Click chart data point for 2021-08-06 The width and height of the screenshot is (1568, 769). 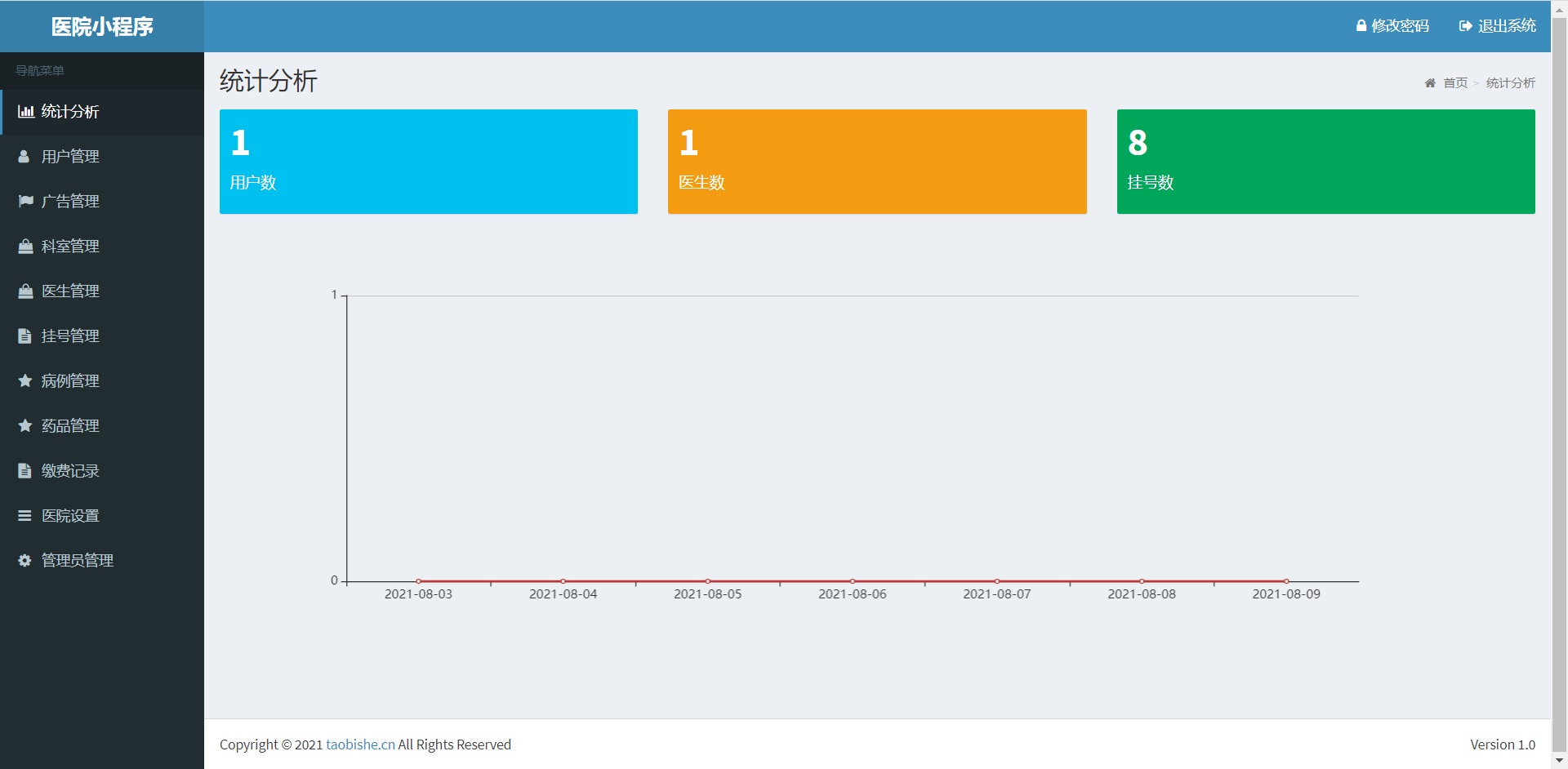[853, 581]
